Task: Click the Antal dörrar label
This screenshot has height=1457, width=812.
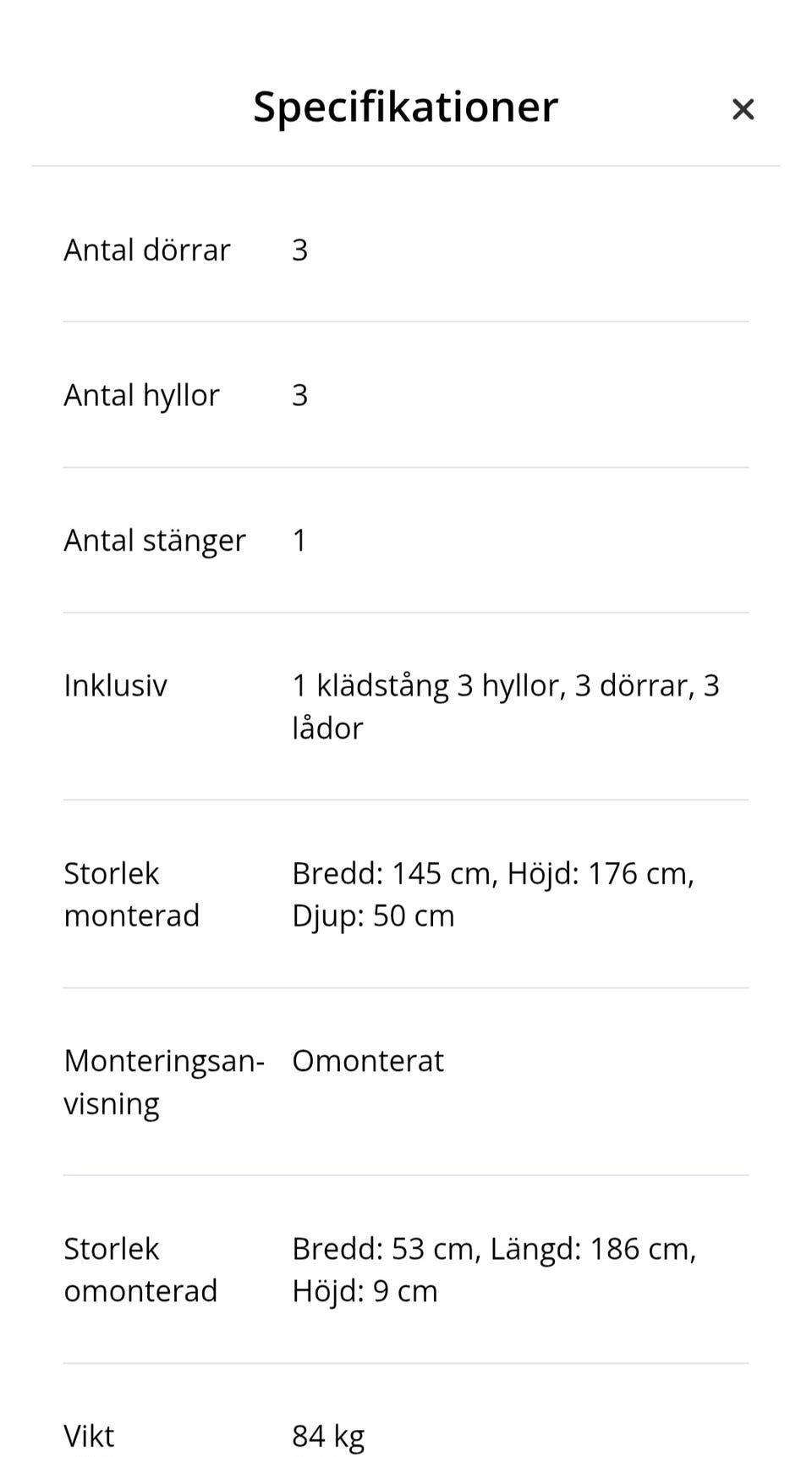Action: point(146,250)
